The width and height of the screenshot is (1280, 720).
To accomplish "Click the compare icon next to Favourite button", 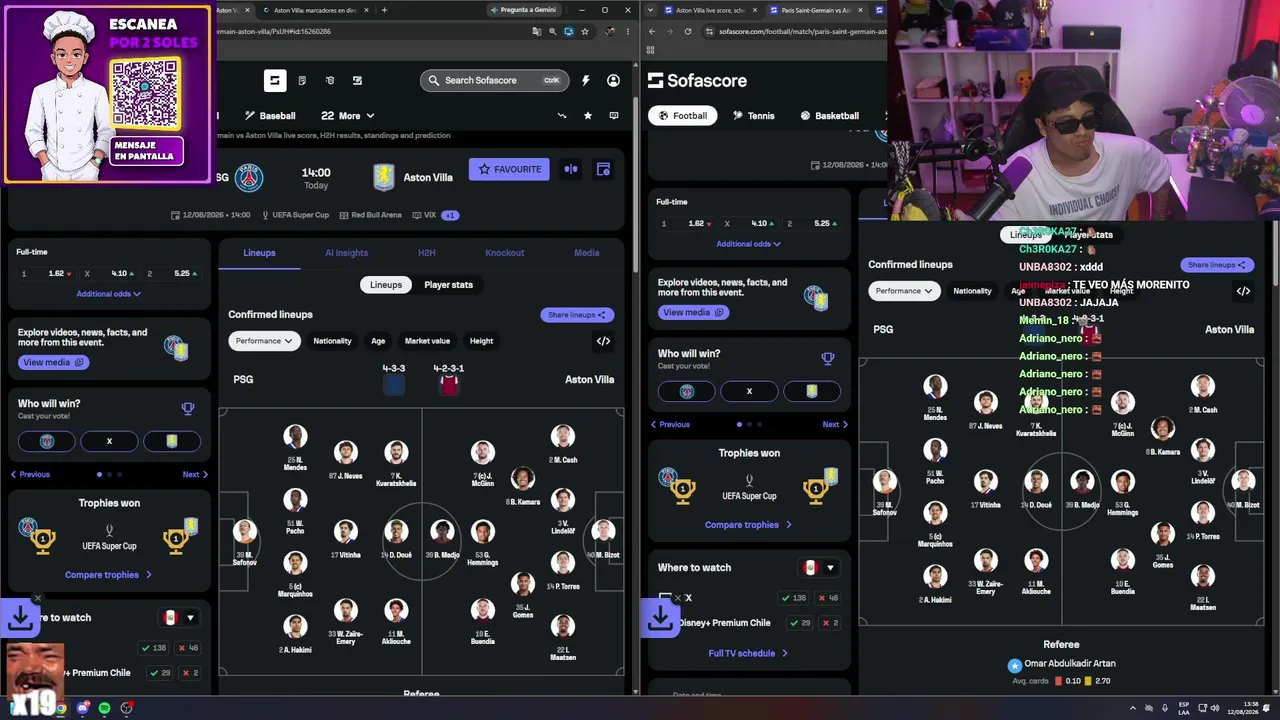I will click(571, 169).
